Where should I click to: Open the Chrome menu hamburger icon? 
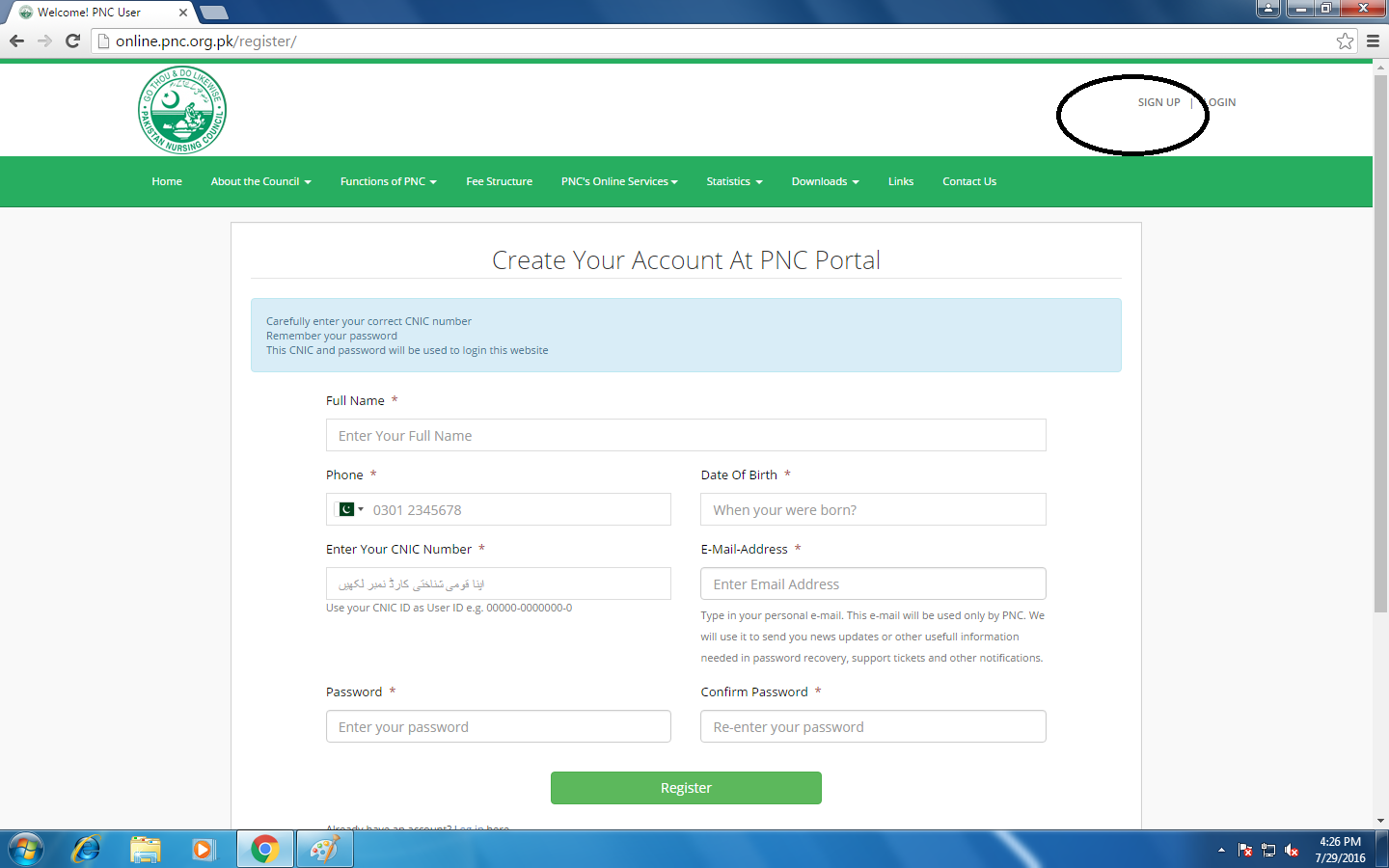(x=1373, y=41)
